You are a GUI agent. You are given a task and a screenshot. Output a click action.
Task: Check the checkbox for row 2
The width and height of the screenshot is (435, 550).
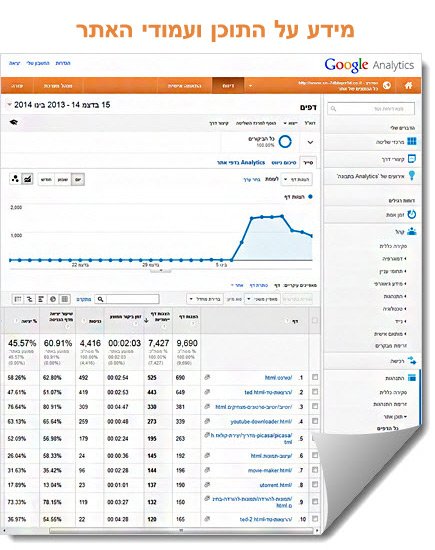(x=315, y=392)
